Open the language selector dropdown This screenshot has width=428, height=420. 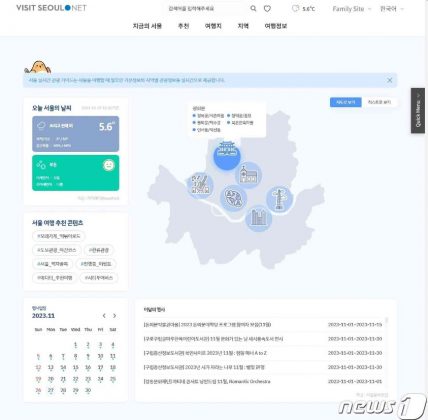click(392, 9)
